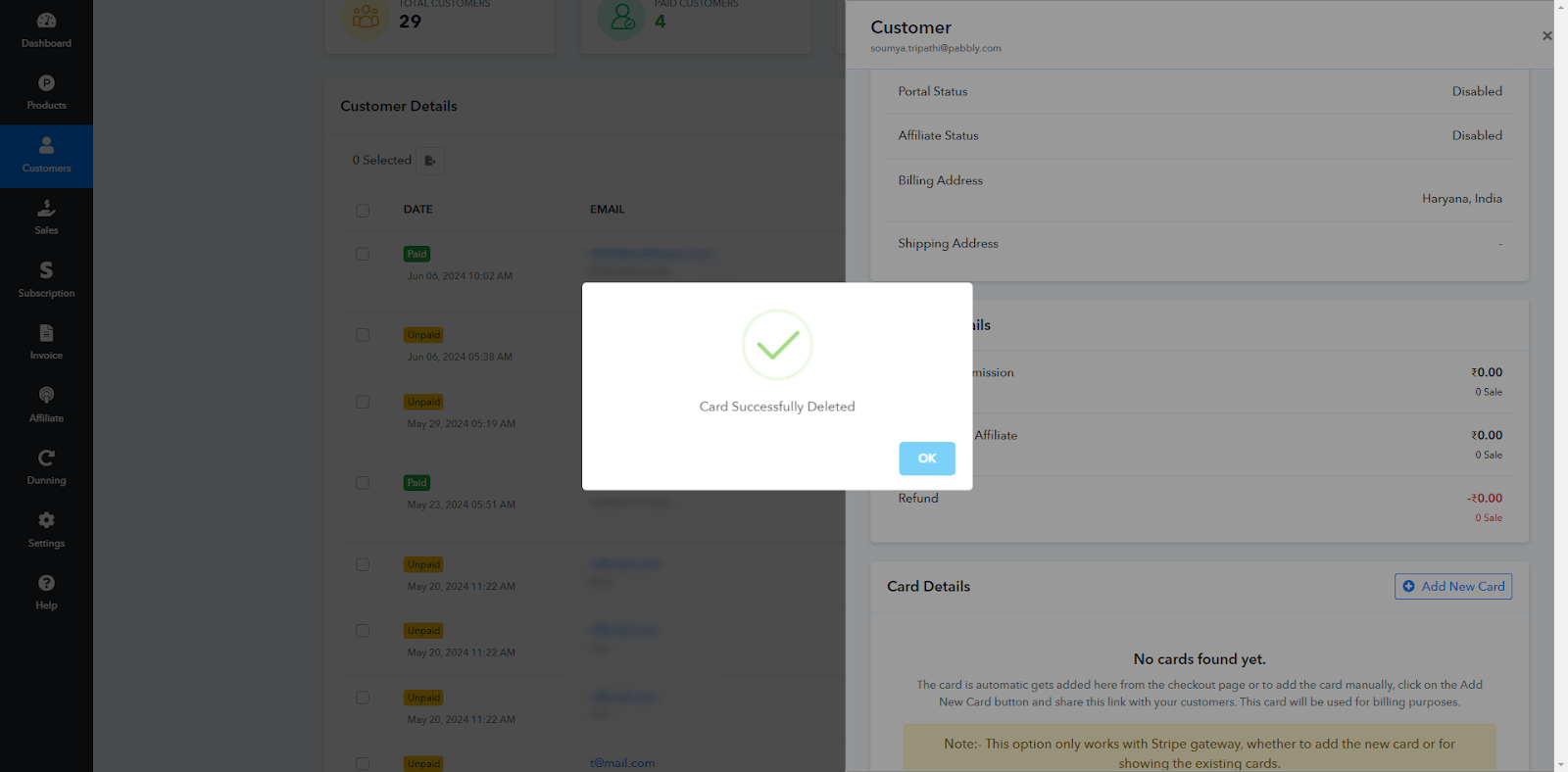Click the Customers sidebar menu item

[46, 156]
